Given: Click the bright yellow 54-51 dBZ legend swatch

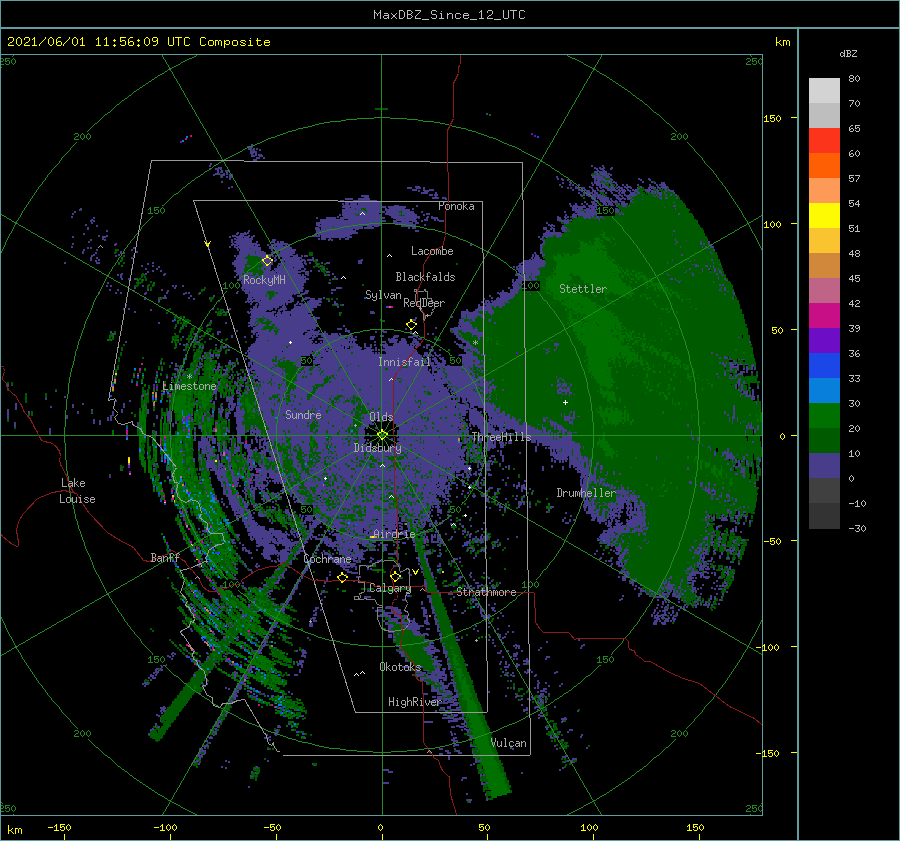Looking at the screenshot, I should click(x=824, y=216).
